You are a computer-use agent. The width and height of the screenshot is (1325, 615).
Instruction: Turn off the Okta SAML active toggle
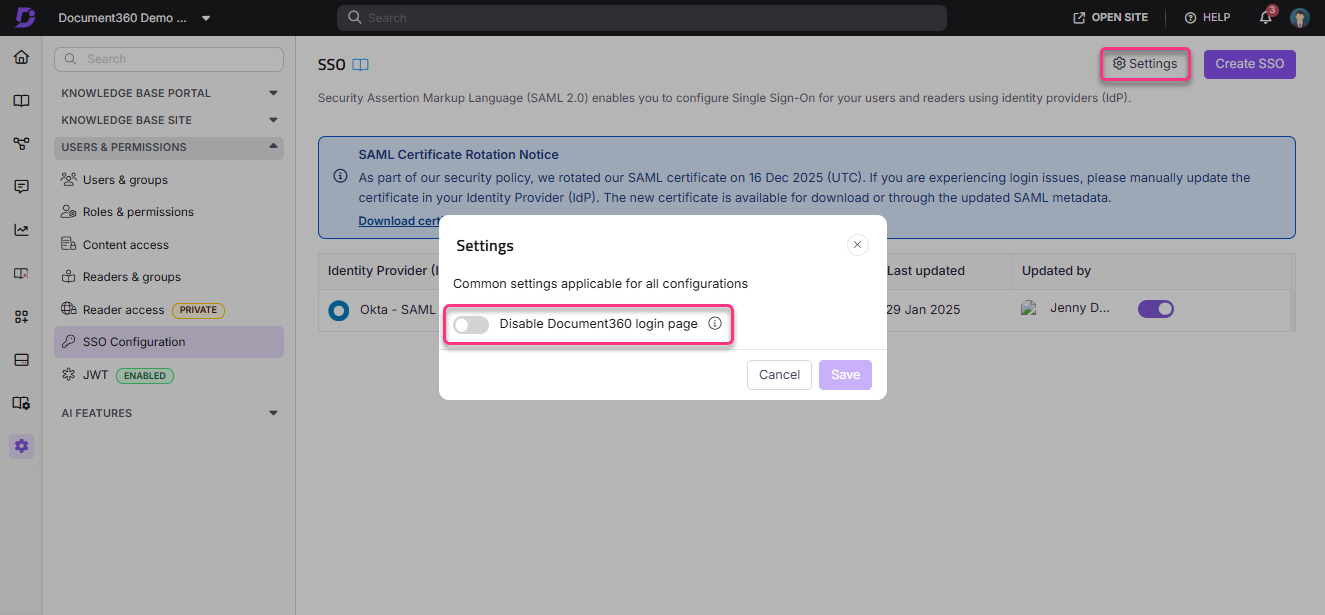click(x=1156, y=309)
